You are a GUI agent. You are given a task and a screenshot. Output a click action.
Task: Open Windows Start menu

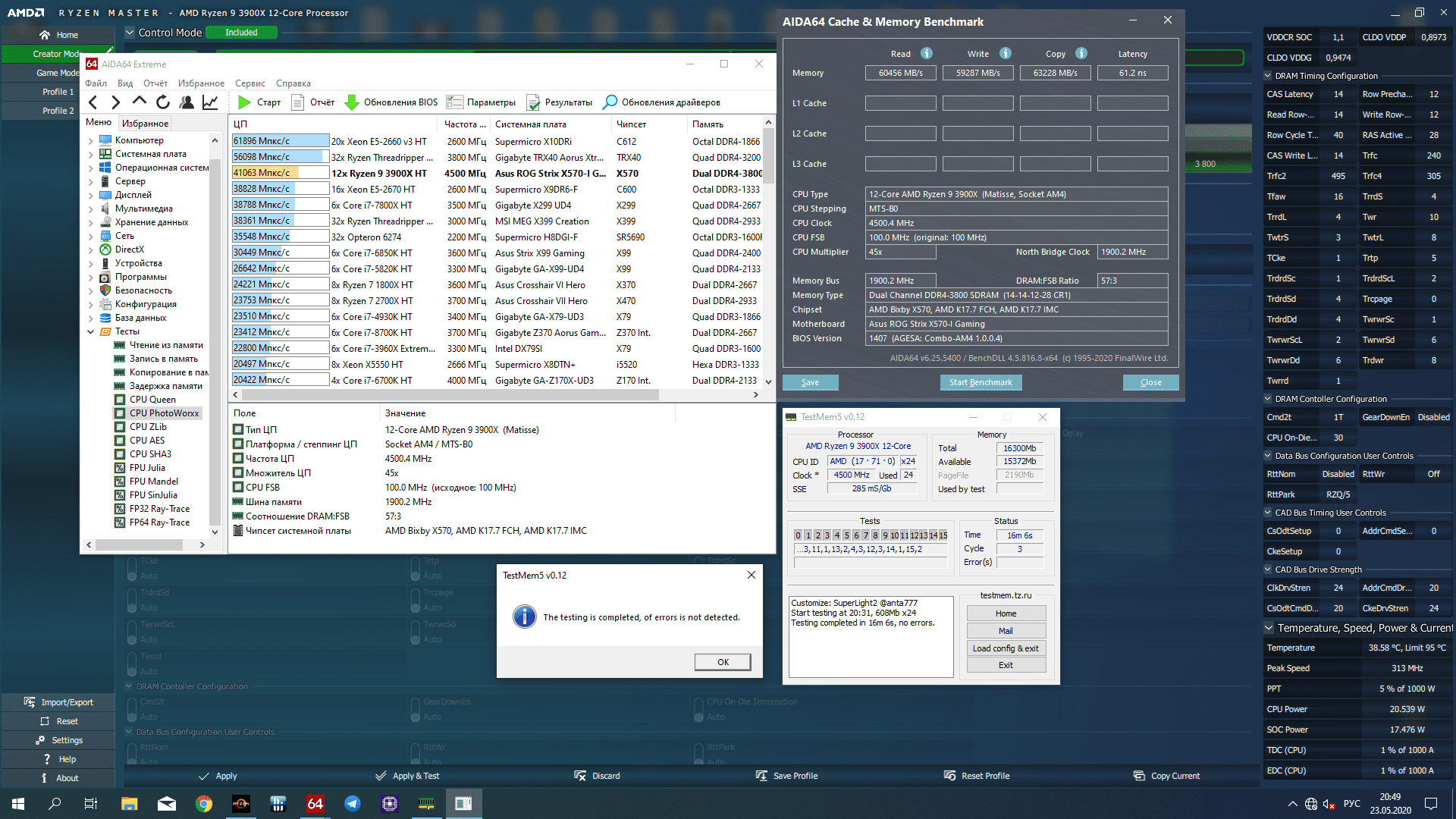18,804
